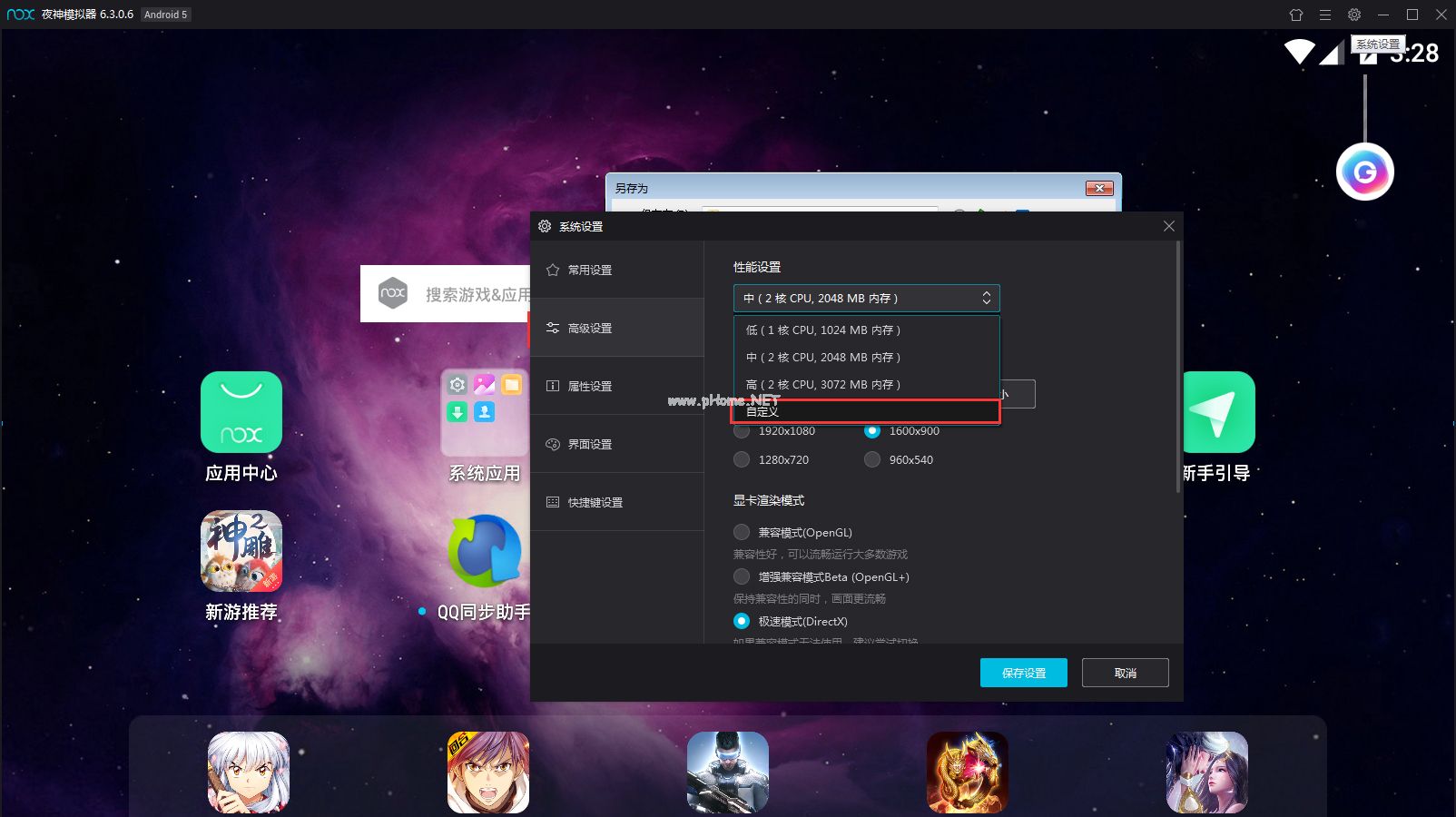Switch to 属性设置 tab

(617, 386)
